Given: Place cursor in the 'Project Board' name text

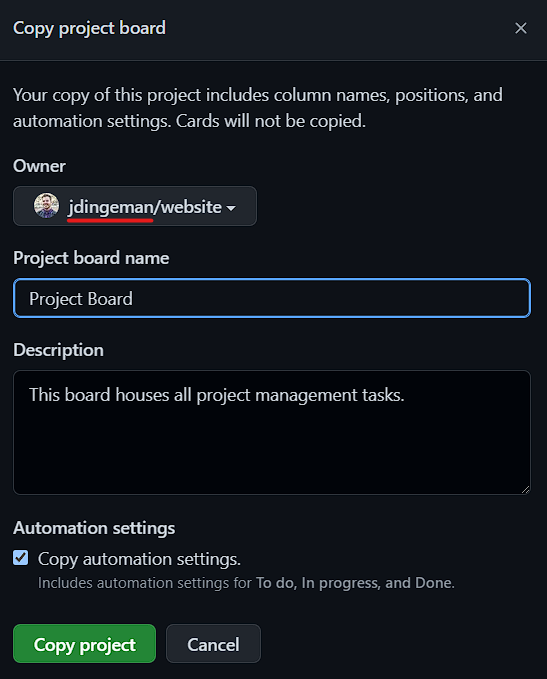Looking at the screenshot, I should (81, 299).
